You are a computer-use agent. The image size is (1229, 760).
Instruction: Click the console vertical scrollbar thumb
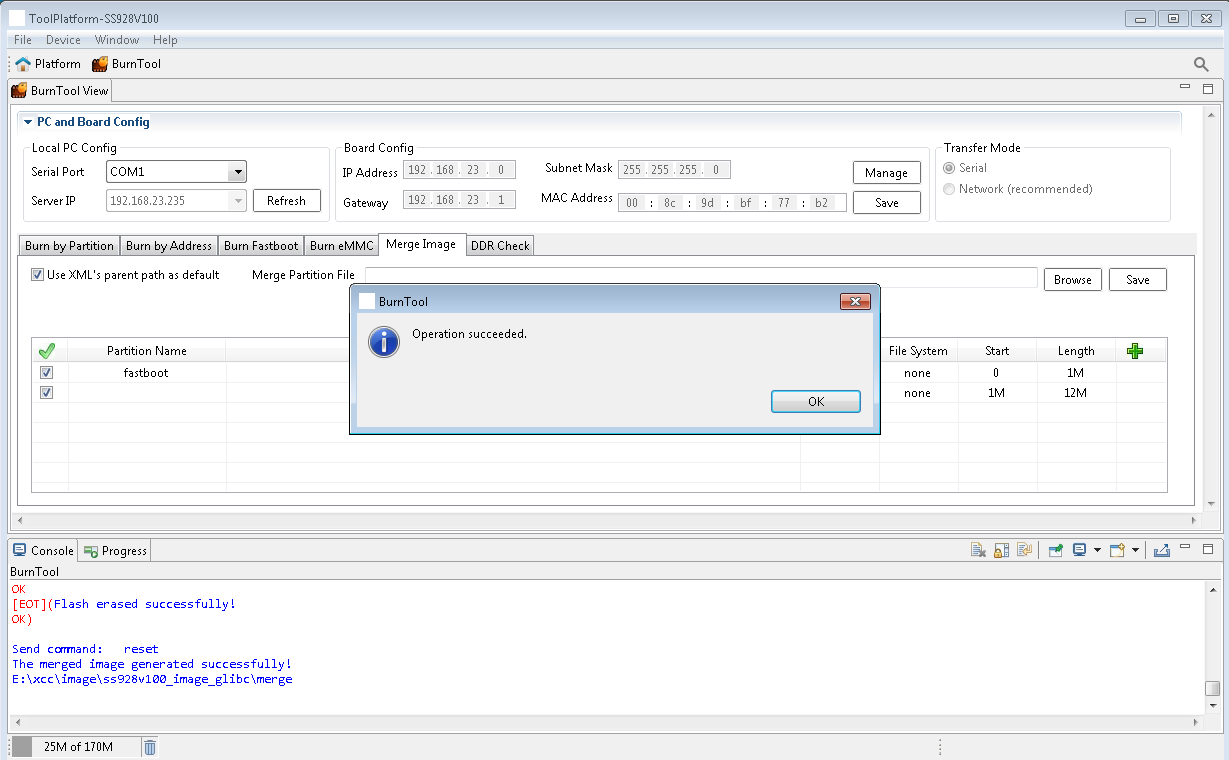point(1212,688)
